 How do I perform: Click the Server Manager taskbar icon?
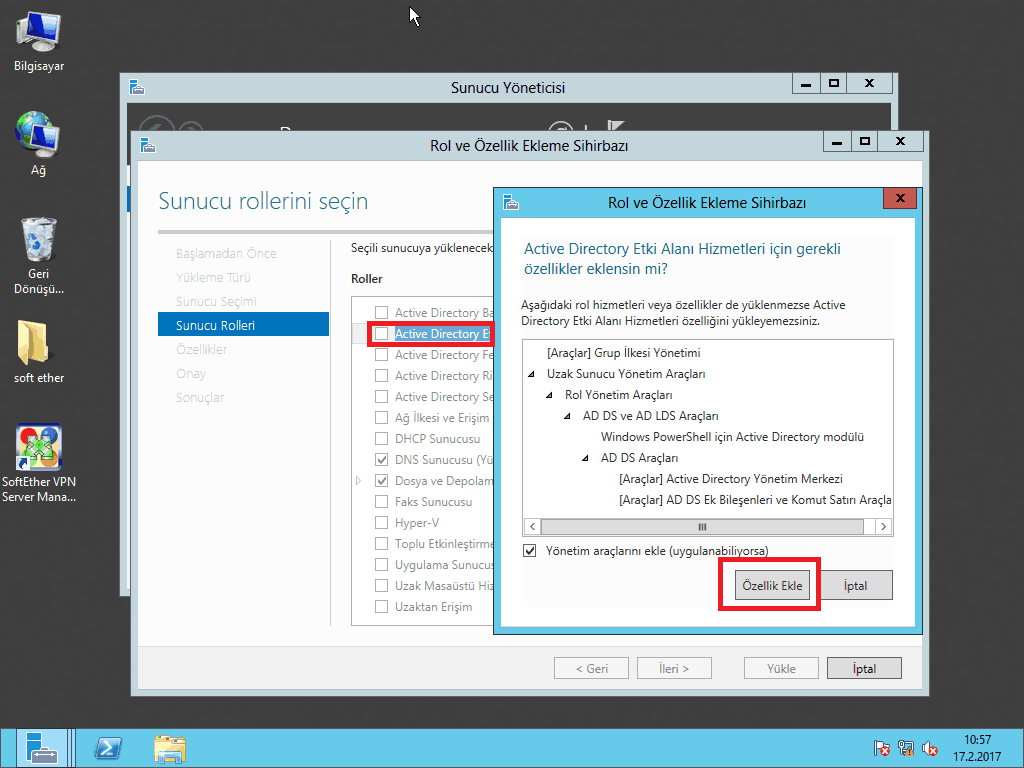(x=42, y=748)
